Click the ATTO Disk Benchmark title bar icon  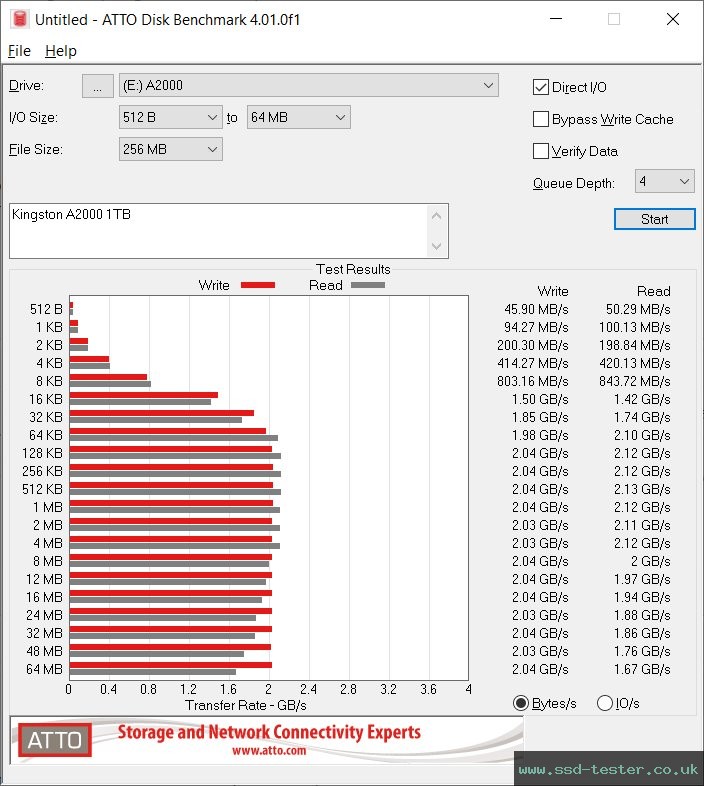(20, 19)
